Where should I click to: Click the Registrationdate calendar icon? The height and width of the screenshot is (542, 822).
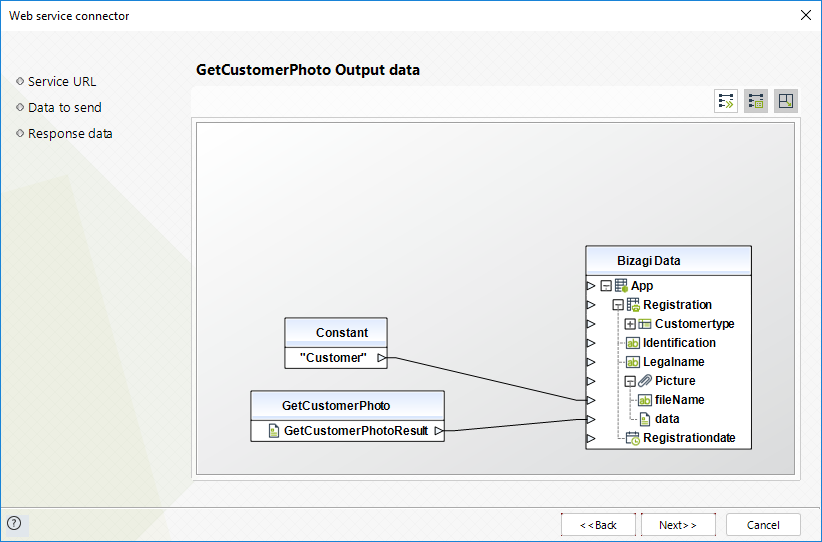tap(633, 438)
